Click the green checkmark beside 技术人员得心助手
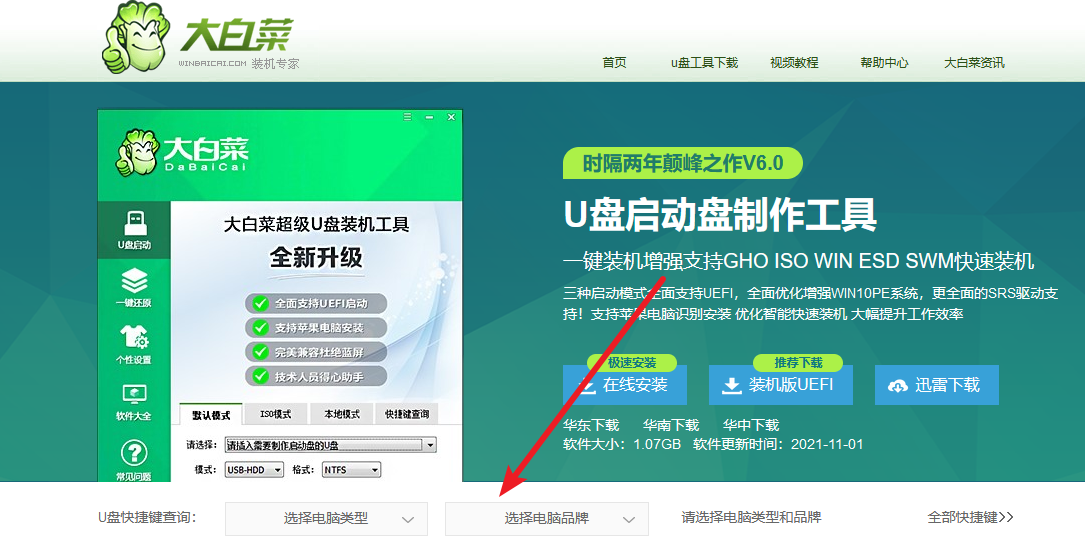1085x551 pixels. pos(260,376)
